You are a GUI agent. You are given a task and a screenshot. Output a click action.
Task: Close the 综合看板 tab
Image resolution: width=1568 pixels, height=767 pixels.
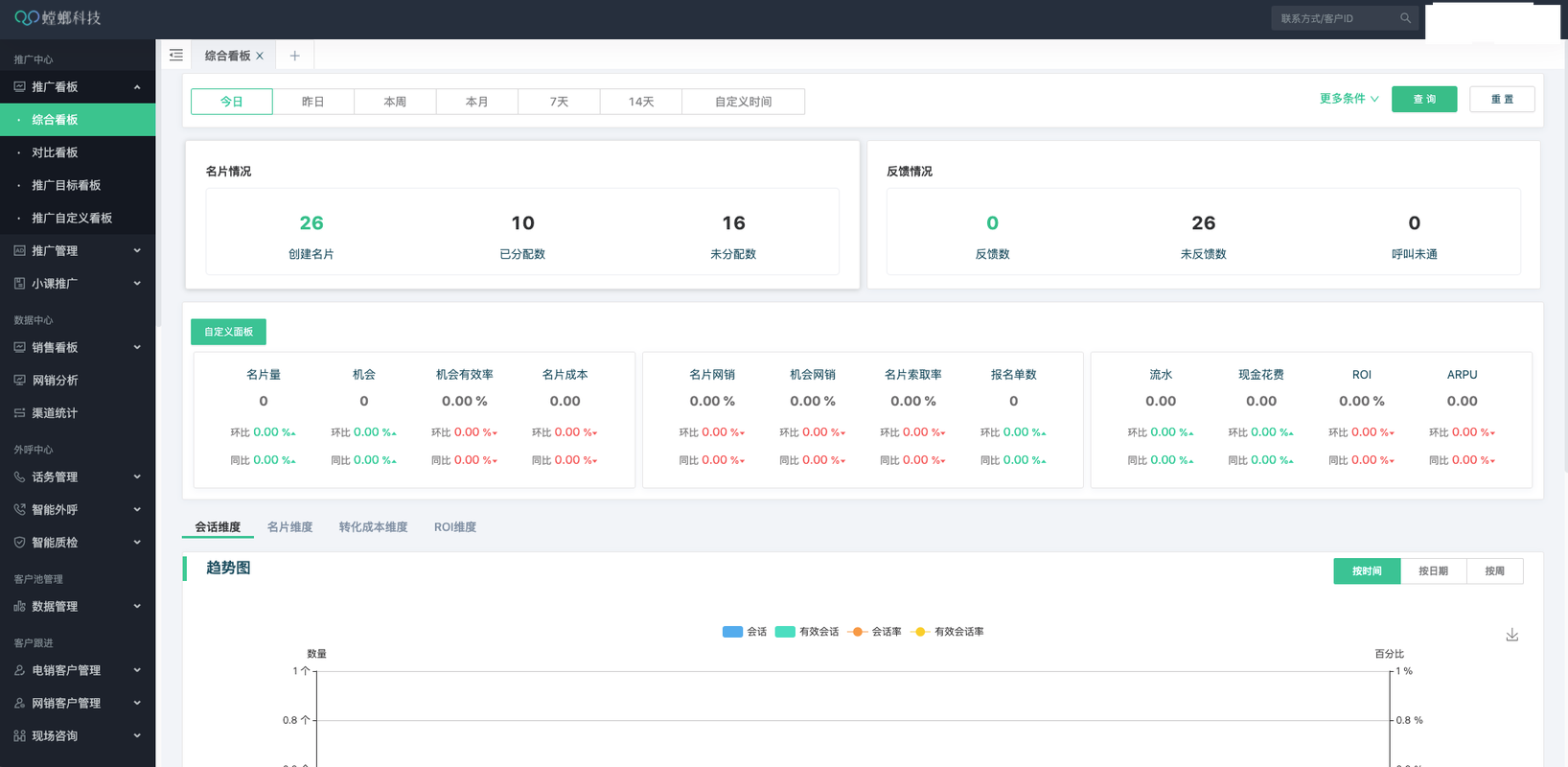click(260, 56)
